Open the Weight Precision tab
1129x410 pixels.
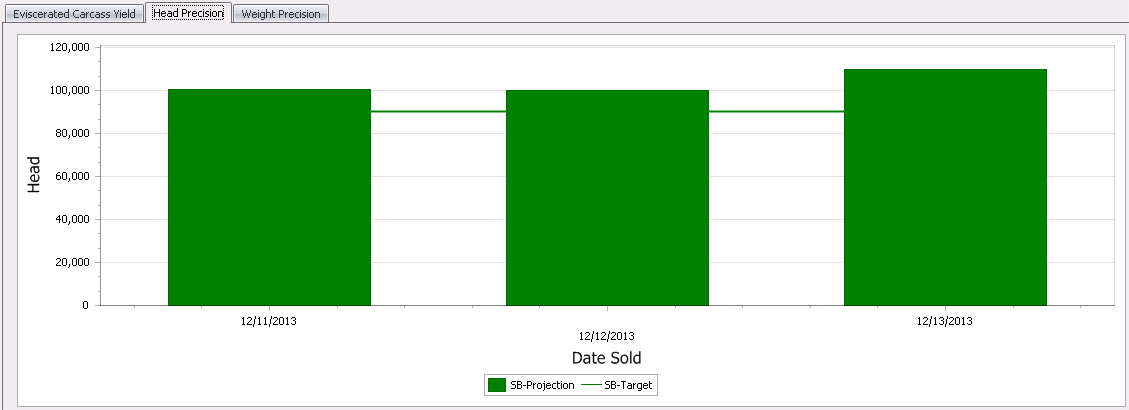tap(281, 14)
